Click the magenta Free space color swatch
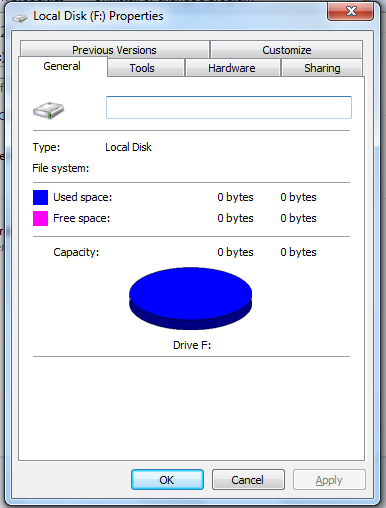386x508 pixels. coord(40,218)
